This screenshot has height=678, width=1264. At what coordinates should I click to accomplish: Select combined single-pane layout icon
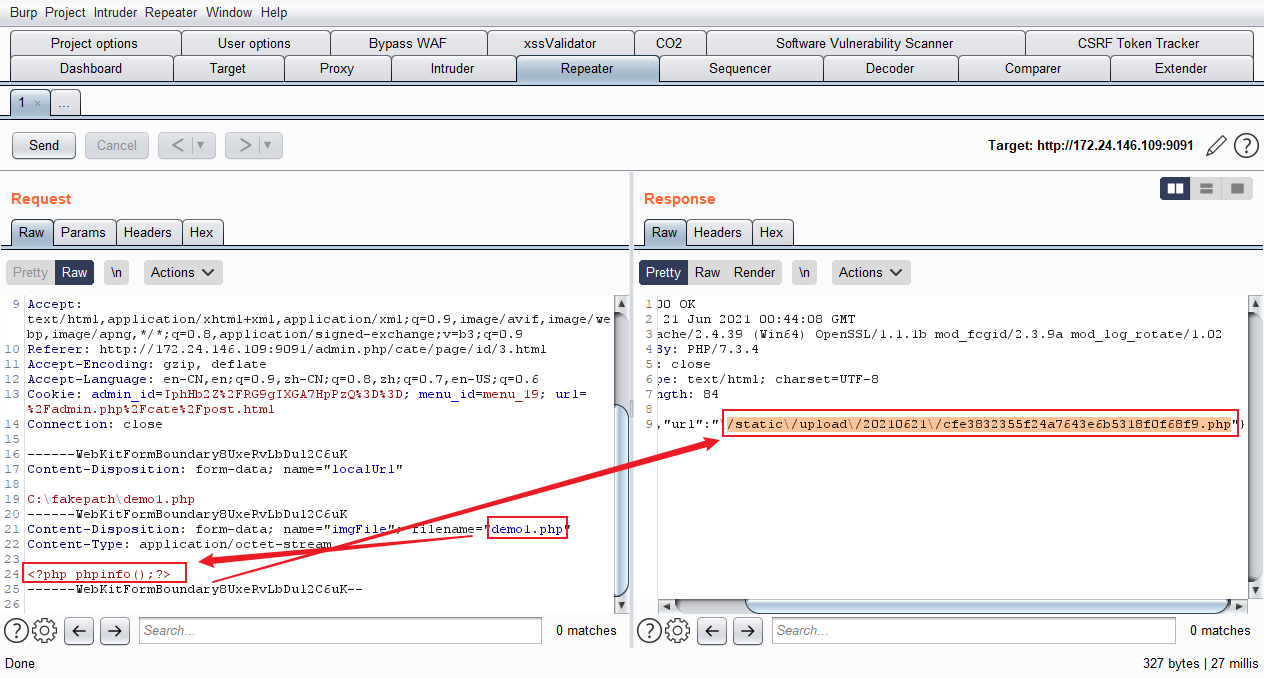pos(1237,188)
